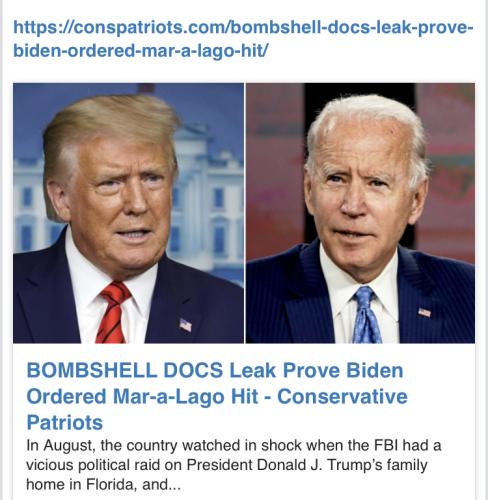
Task: Click the article summary starting 'In August'
Action: [x=234, y=465]
